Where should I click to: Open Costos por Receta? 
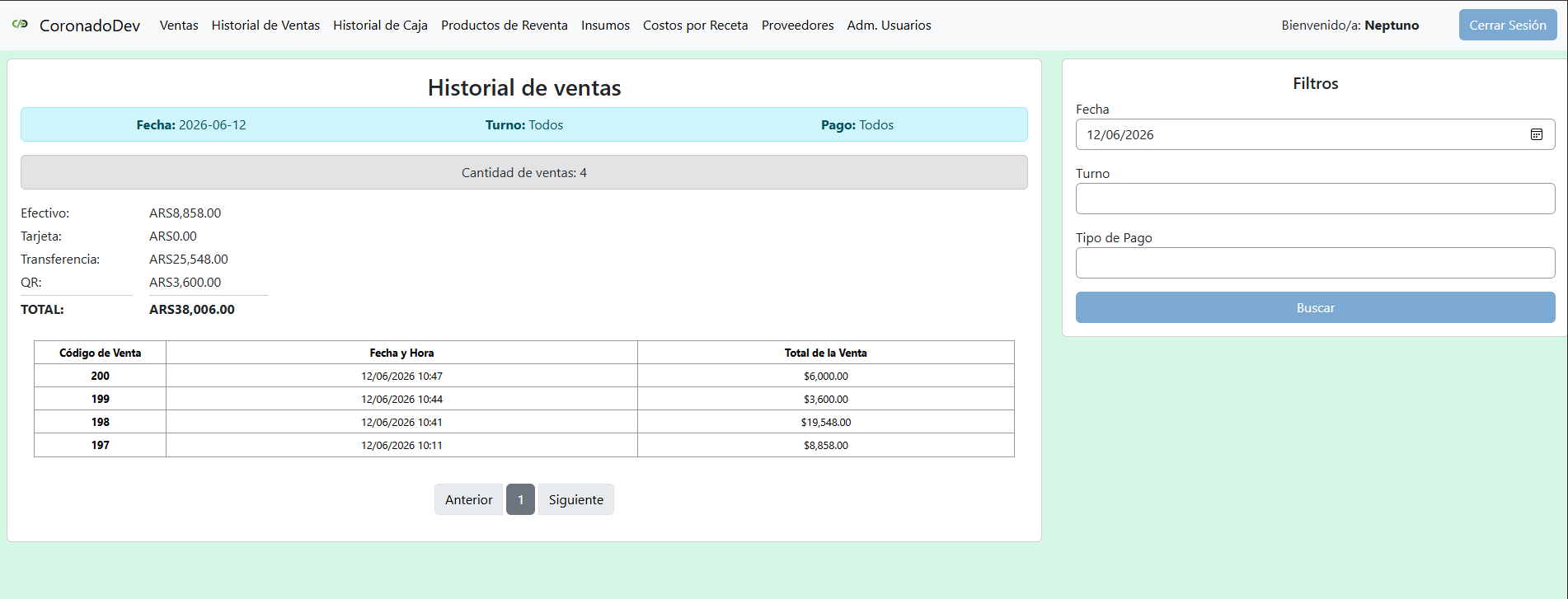coord(696,26)
